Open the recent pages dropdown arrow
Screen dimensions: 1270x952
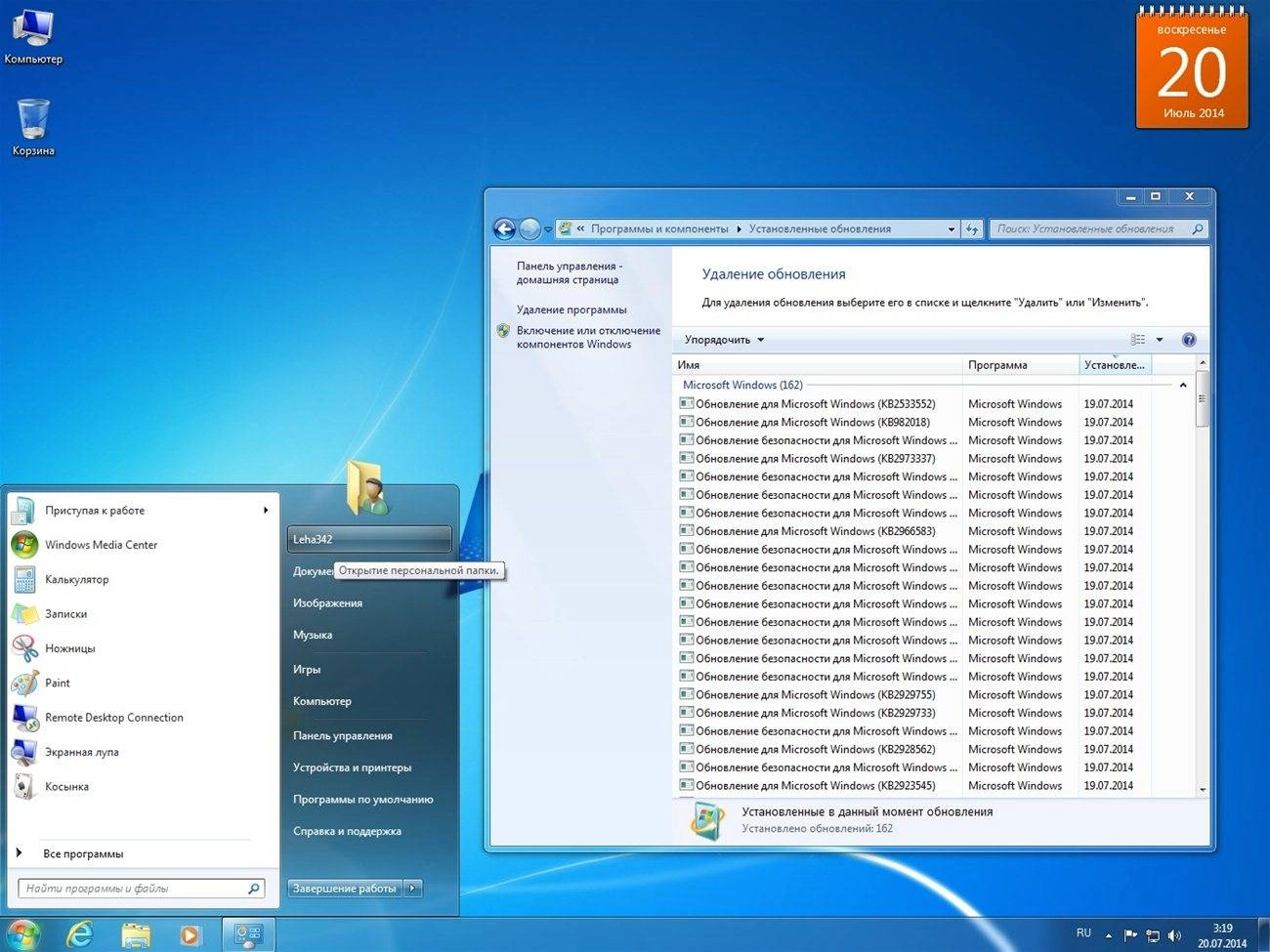pos(548,229)
